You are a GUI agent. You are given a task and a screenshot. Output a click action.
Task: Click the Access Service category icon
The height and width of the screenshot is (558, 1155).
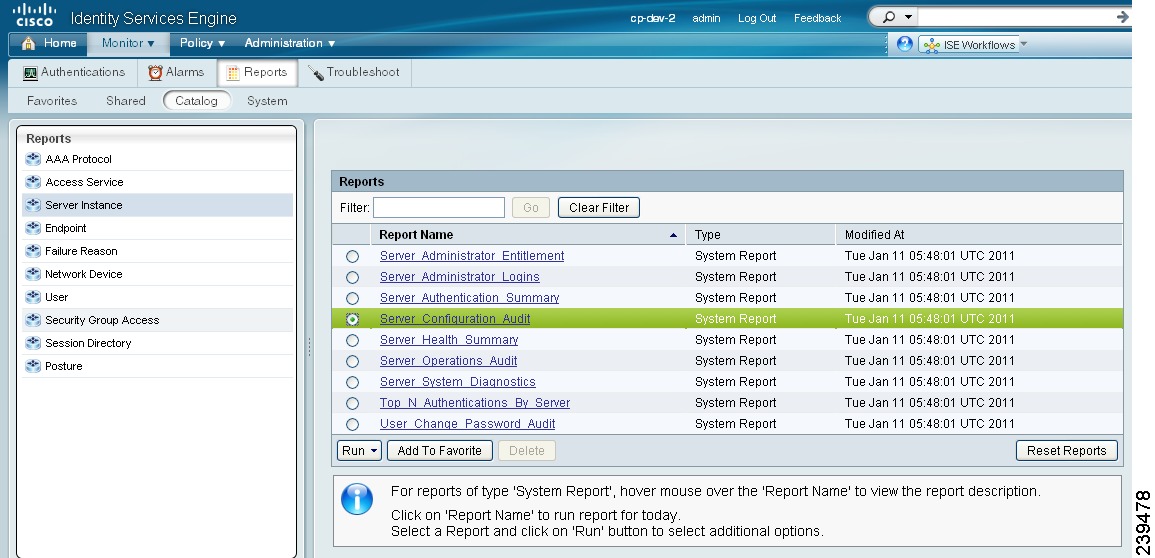pyautogui.click(x=33, y=182)
